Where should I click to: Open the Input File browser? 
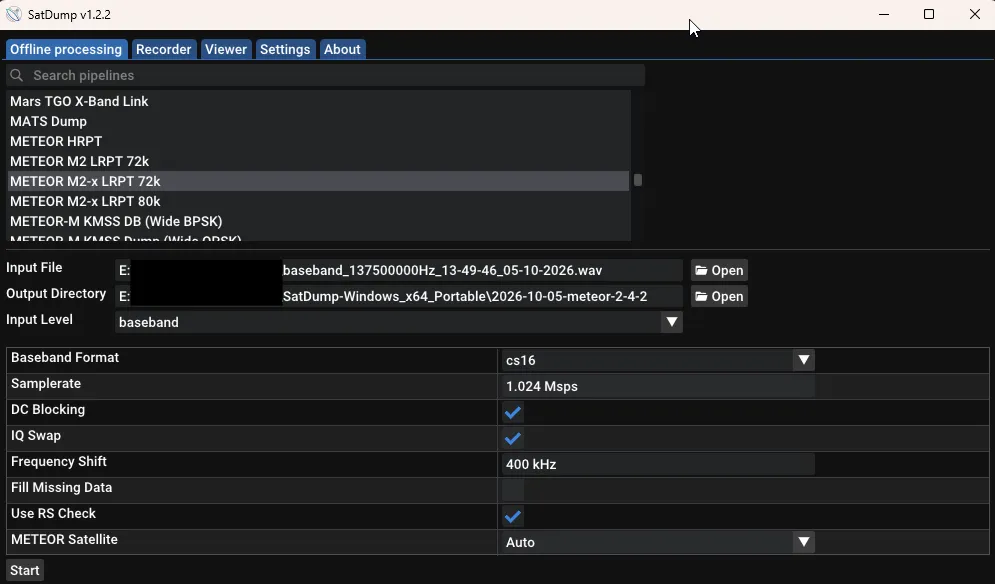point(719,270)
